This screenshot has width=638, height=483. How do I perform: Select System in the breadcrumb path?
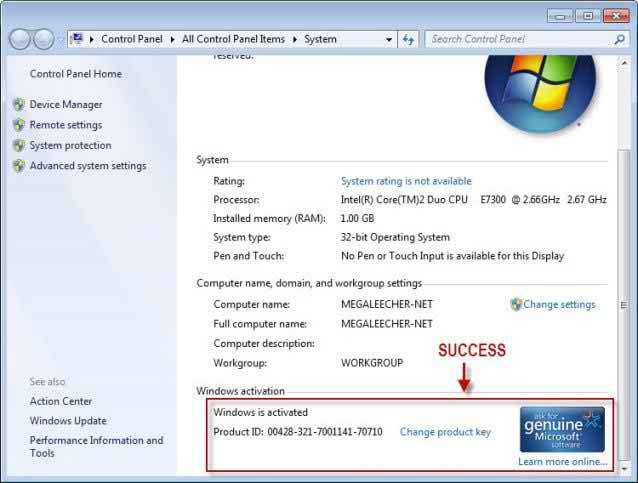321,39
